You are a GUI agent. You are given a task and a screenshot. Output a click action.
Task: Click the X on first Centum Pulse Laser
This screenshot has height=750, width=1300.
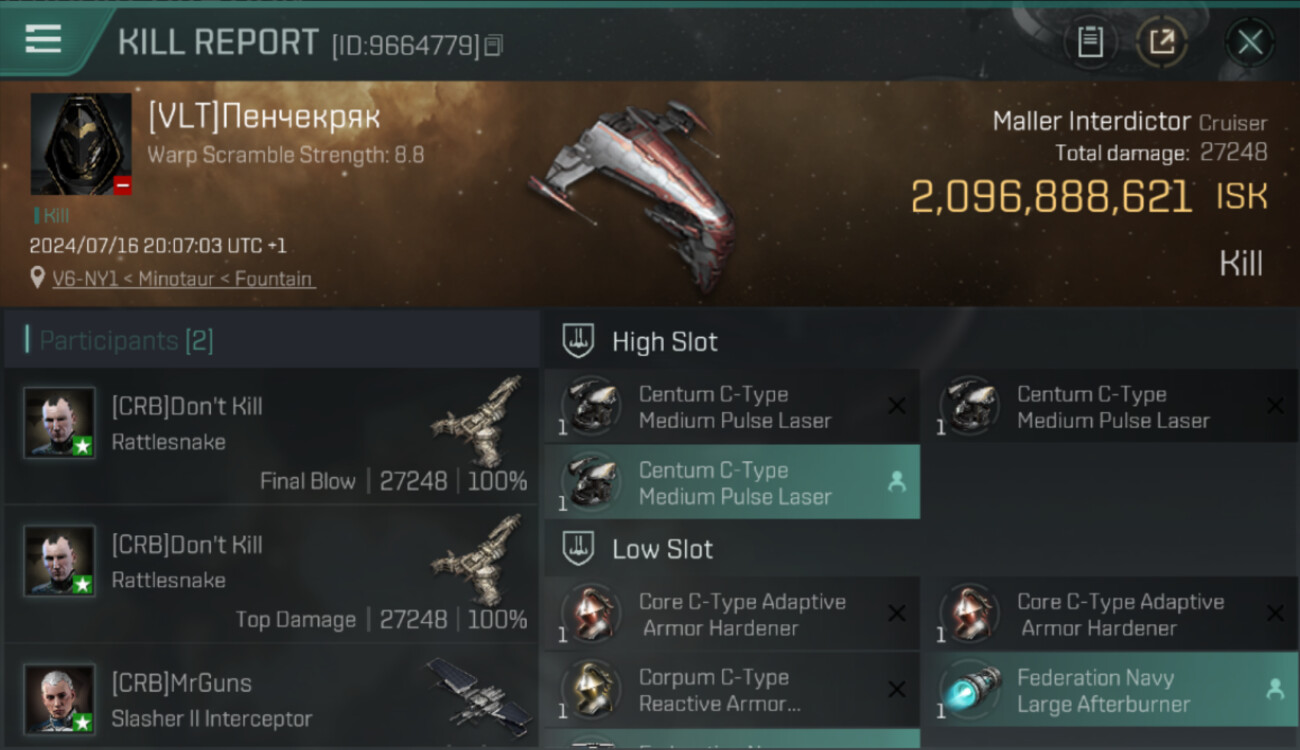(897, 406)
